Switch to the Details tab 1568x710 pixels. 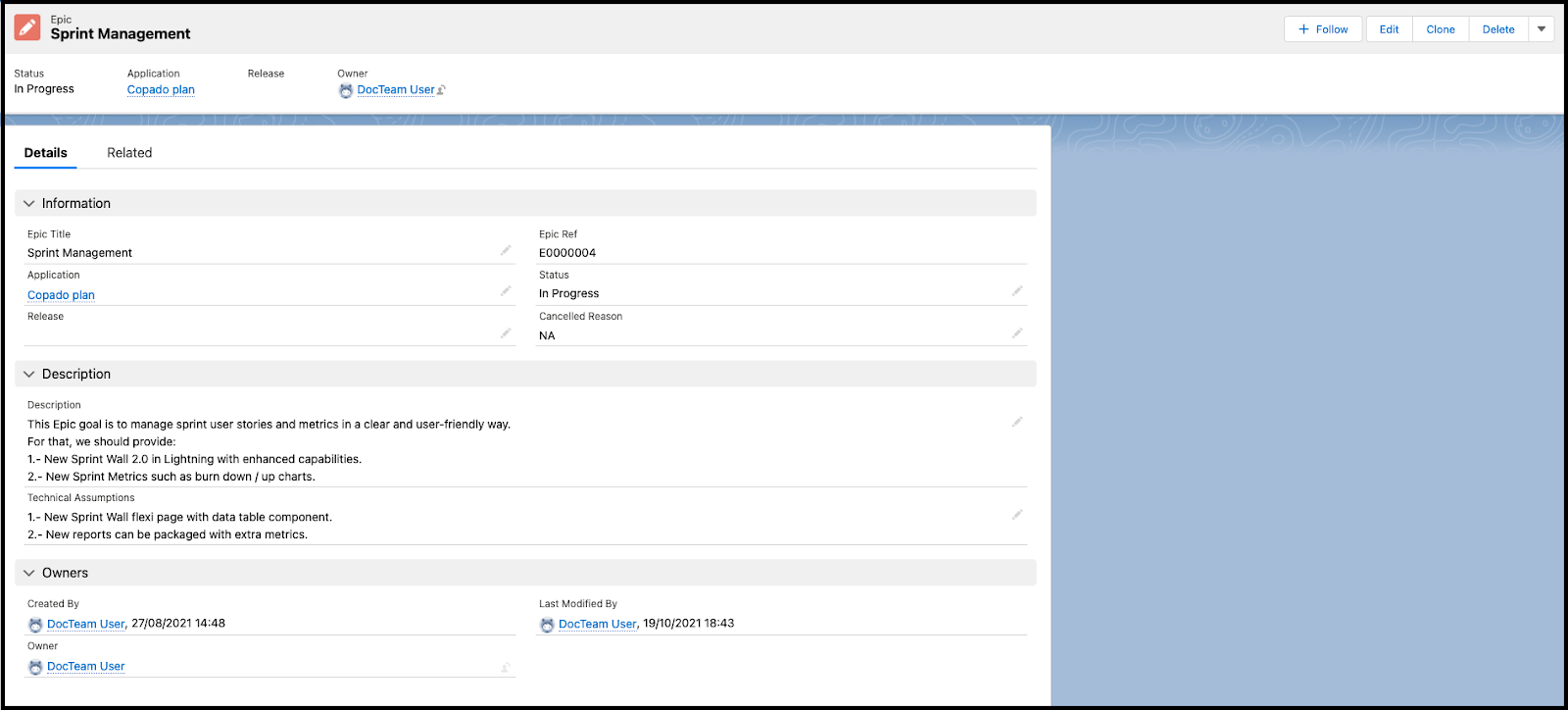[46, 153]
